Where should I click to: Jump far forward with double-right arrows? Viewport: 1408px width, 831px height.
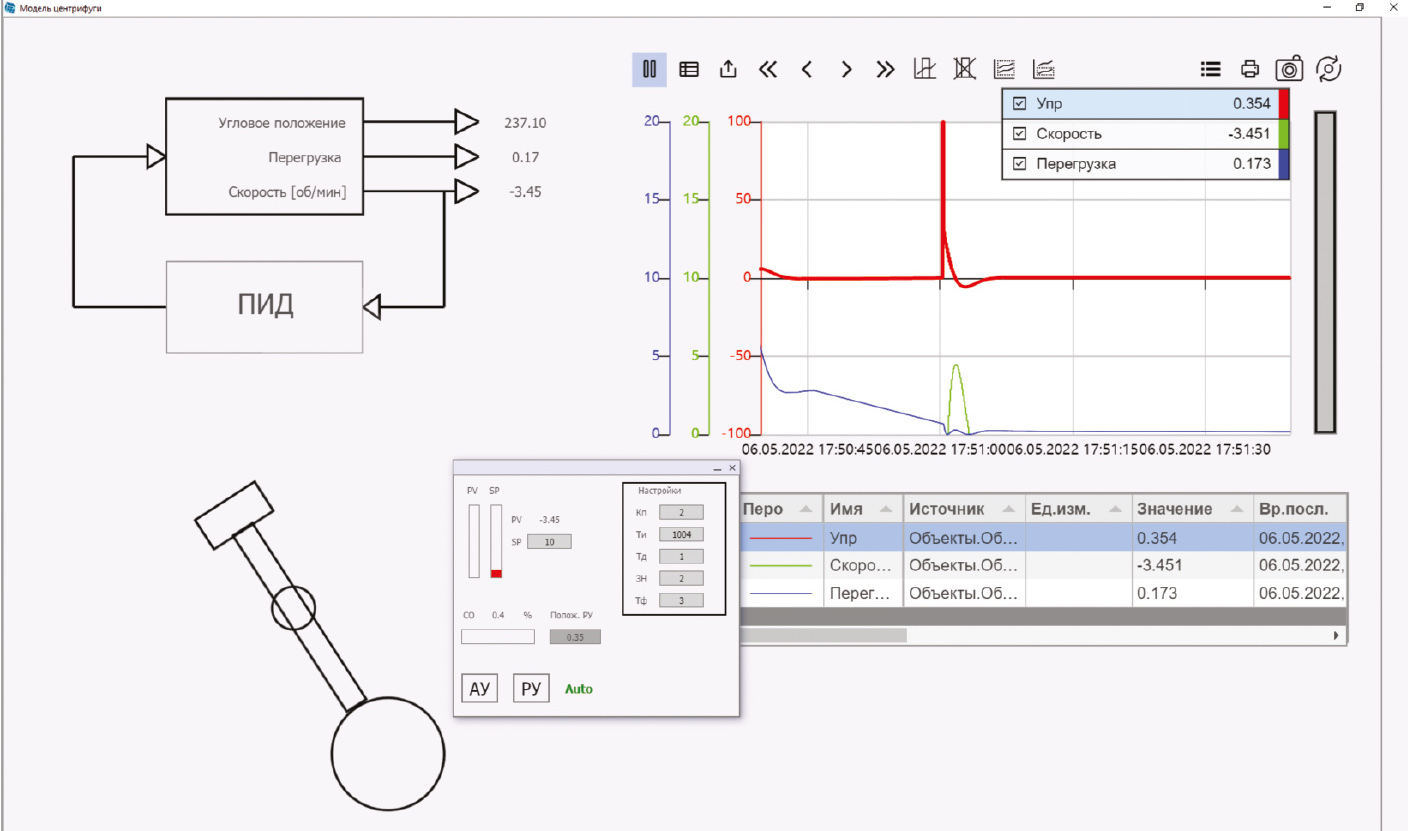[885, 69]
